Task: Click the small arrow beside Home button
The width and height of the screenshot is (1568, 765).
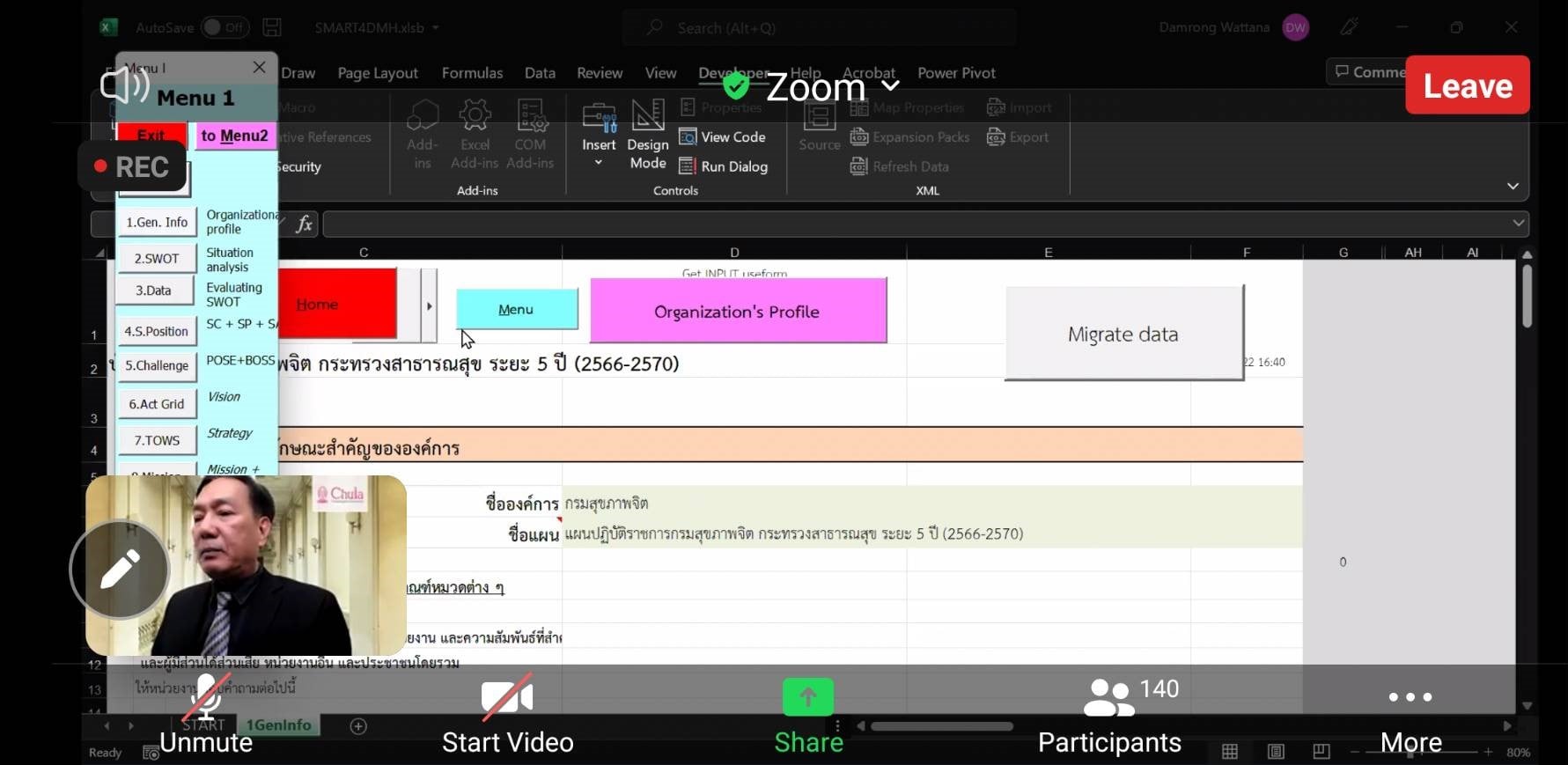Action: pyautogui.click(x=429, y=305)
